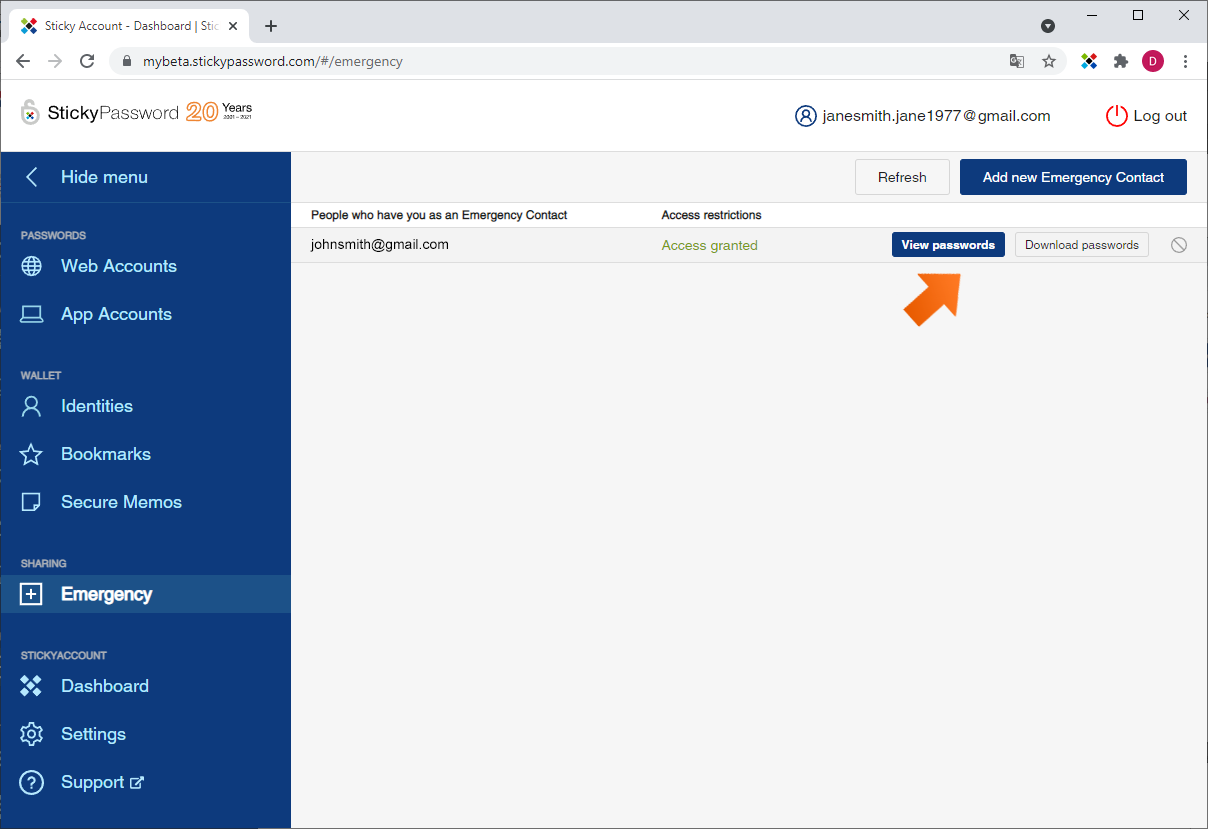Click the user account avatar icon

[806, 116]
